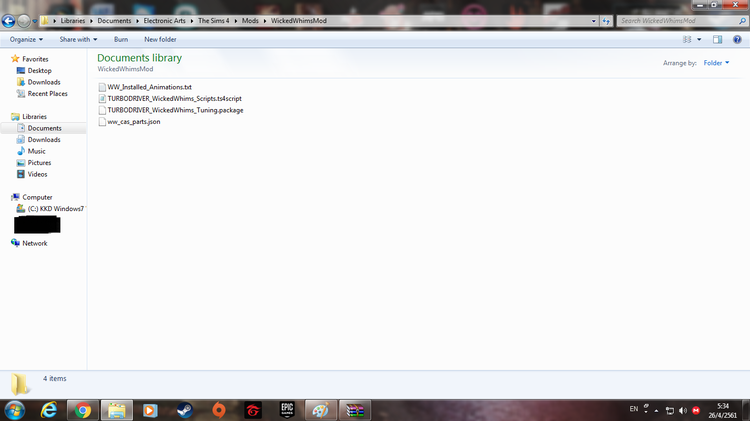The image size is (750, 421).
Task: Select Network in navigation pane
Action: (x=29, y=243)
